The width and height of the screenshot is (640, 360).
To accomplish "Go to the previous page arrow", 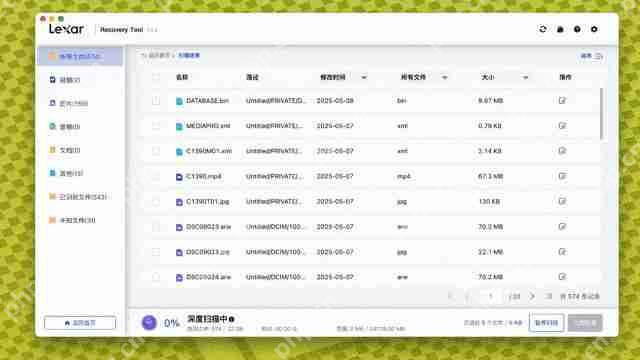I will [467, 296].
